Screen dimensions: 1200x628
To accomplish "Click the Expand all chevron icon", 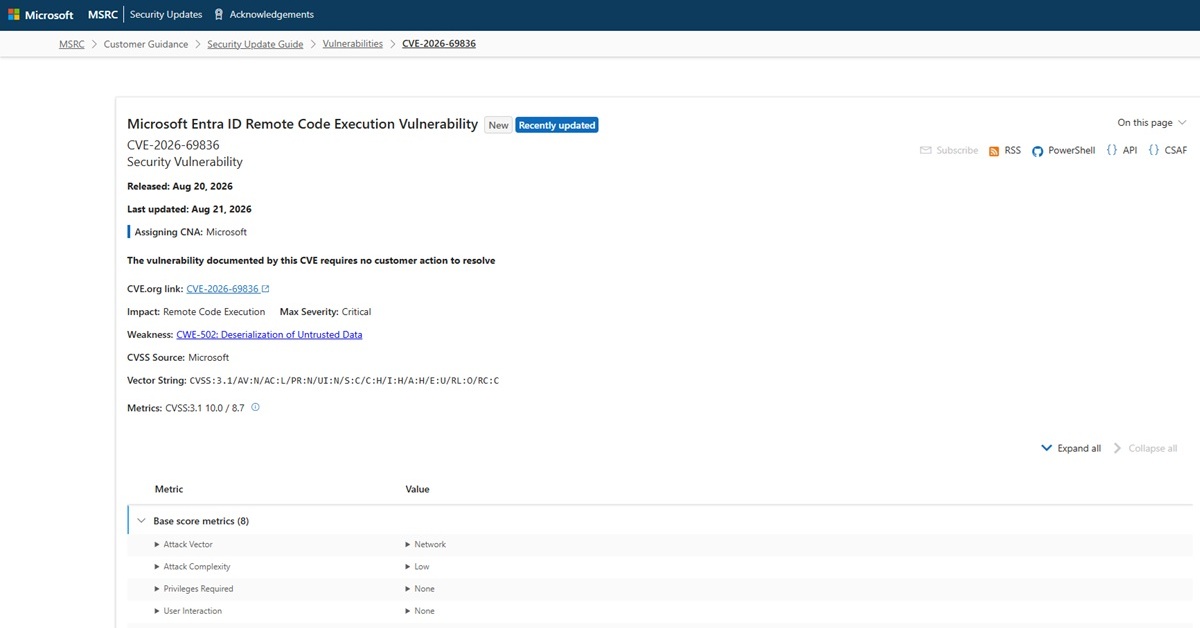I will point(1046,448).
